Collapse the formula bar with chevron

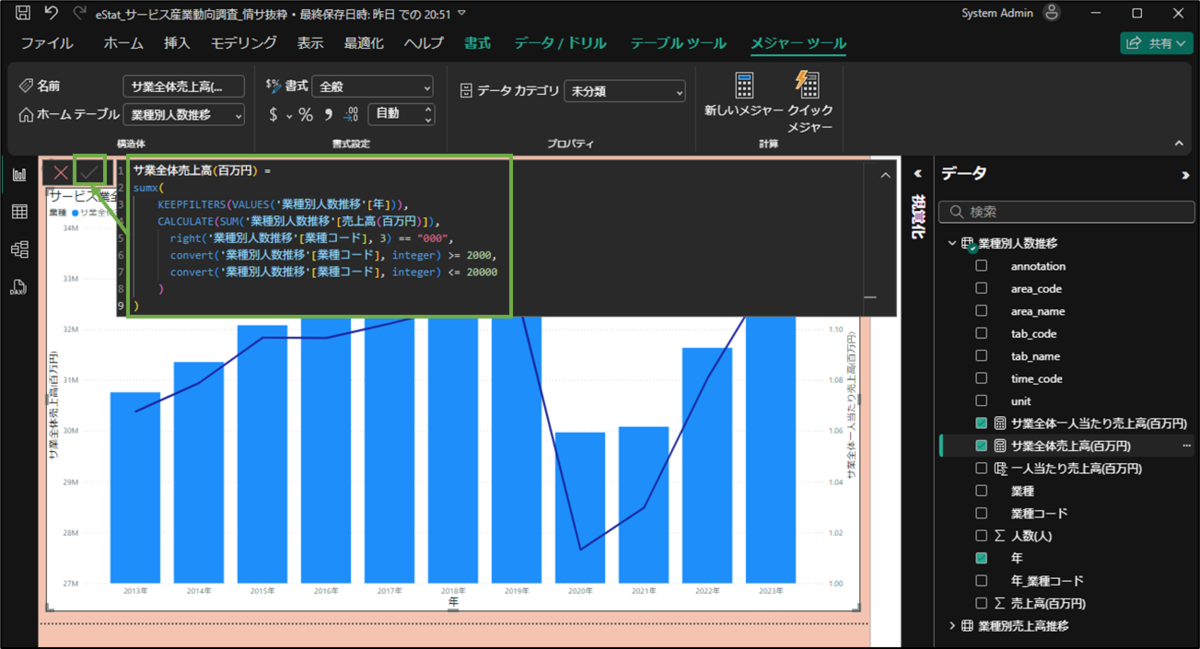coord(885,175)
